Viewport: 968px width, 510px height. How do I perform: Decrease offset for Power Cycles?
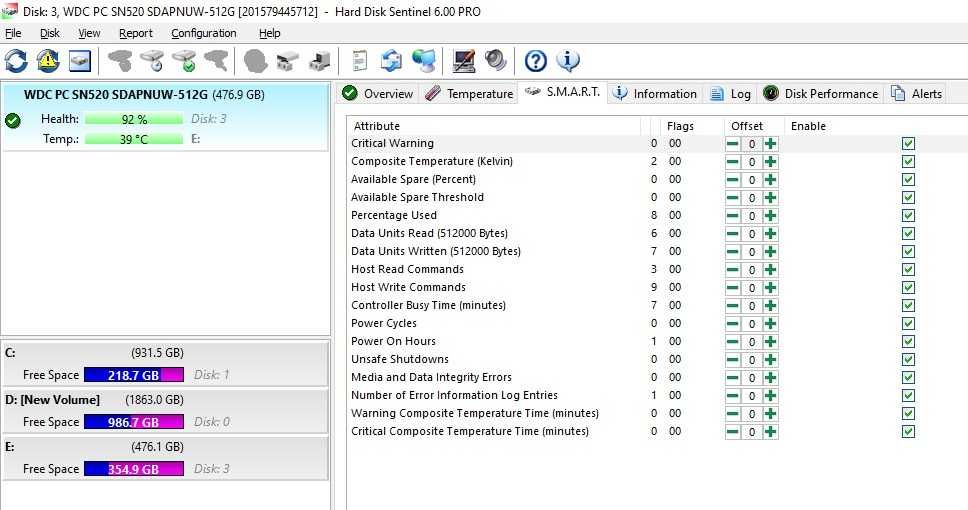pyautogui.click(x=732, y=324)
